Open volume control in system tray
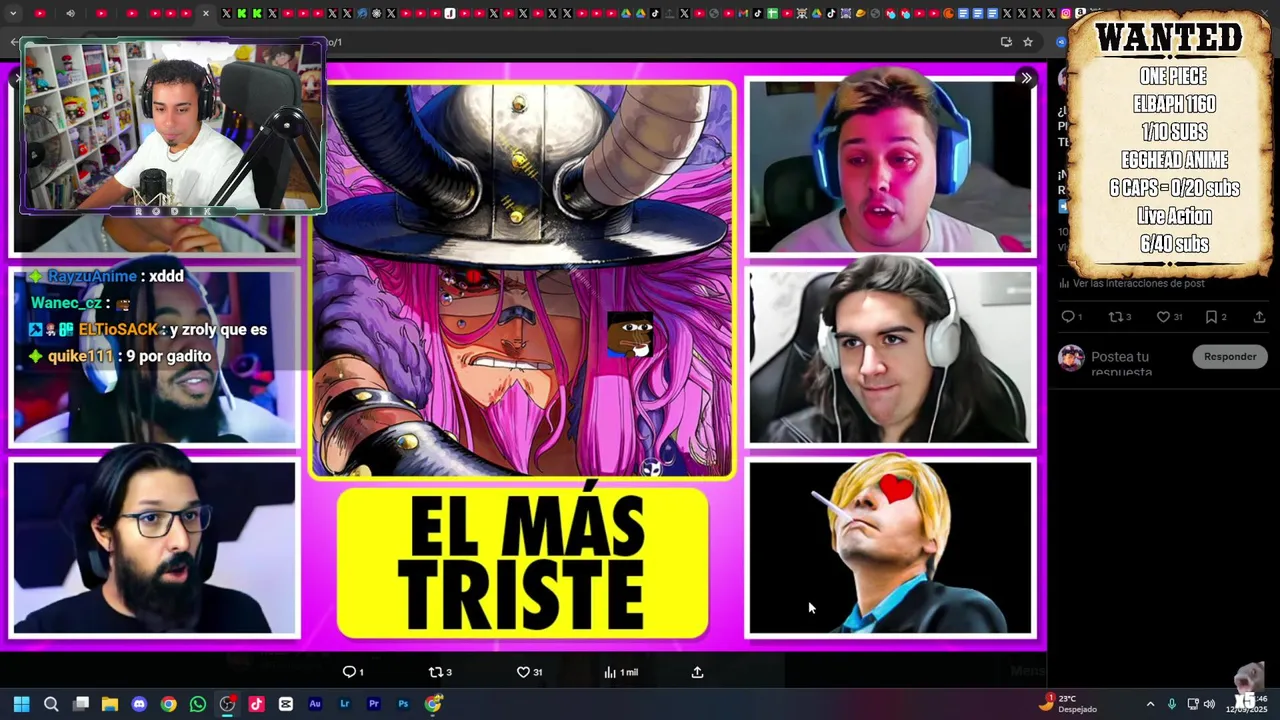This screenshot has height=720, width=1280. click(x=1209, y=704)
